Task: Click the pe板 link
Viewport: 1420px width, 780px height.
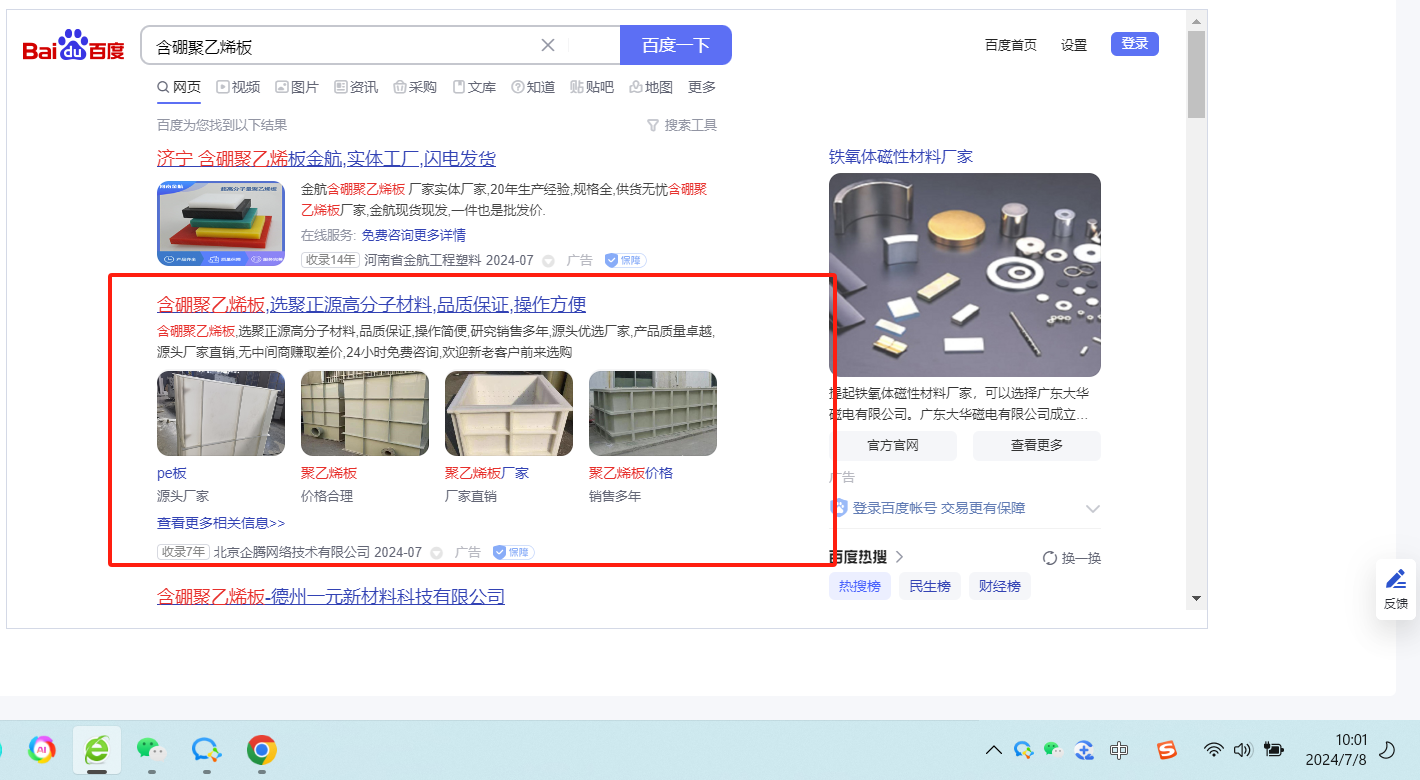Action: click(172, 473)
